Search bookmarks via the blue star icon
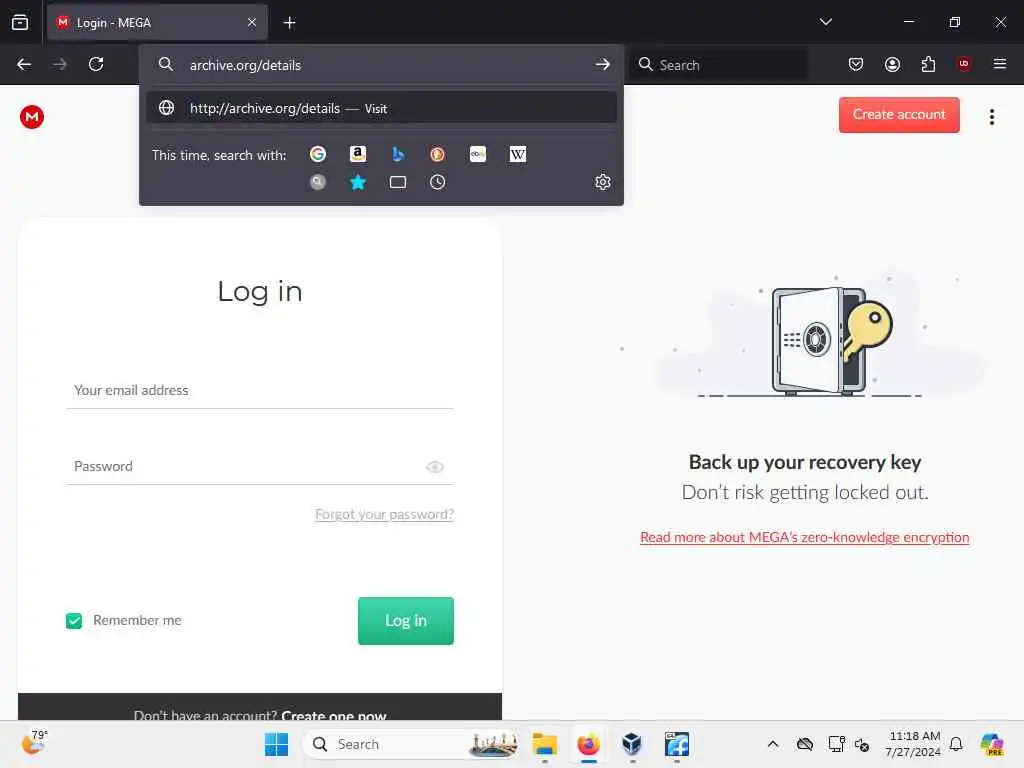This screenshot has height=768, width=1024. click(x=358, y=182)
